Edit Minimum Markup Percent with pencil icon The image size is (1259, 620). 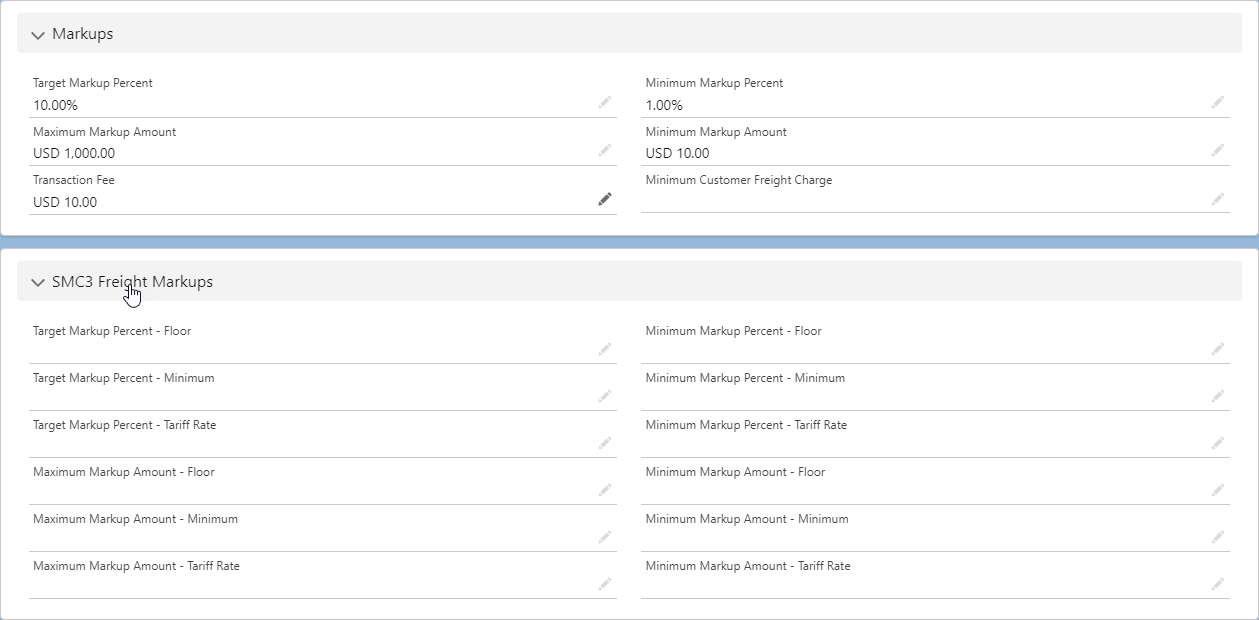point(1218,102)
